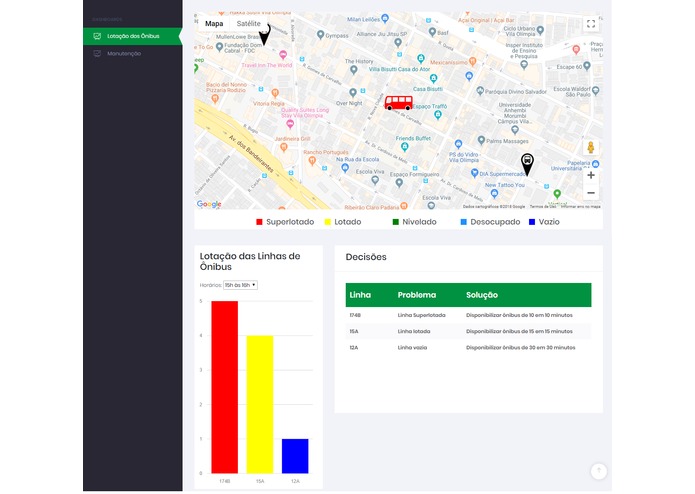
Task: Click the Street View pegman icon
Action: click(x=591, y=147)
